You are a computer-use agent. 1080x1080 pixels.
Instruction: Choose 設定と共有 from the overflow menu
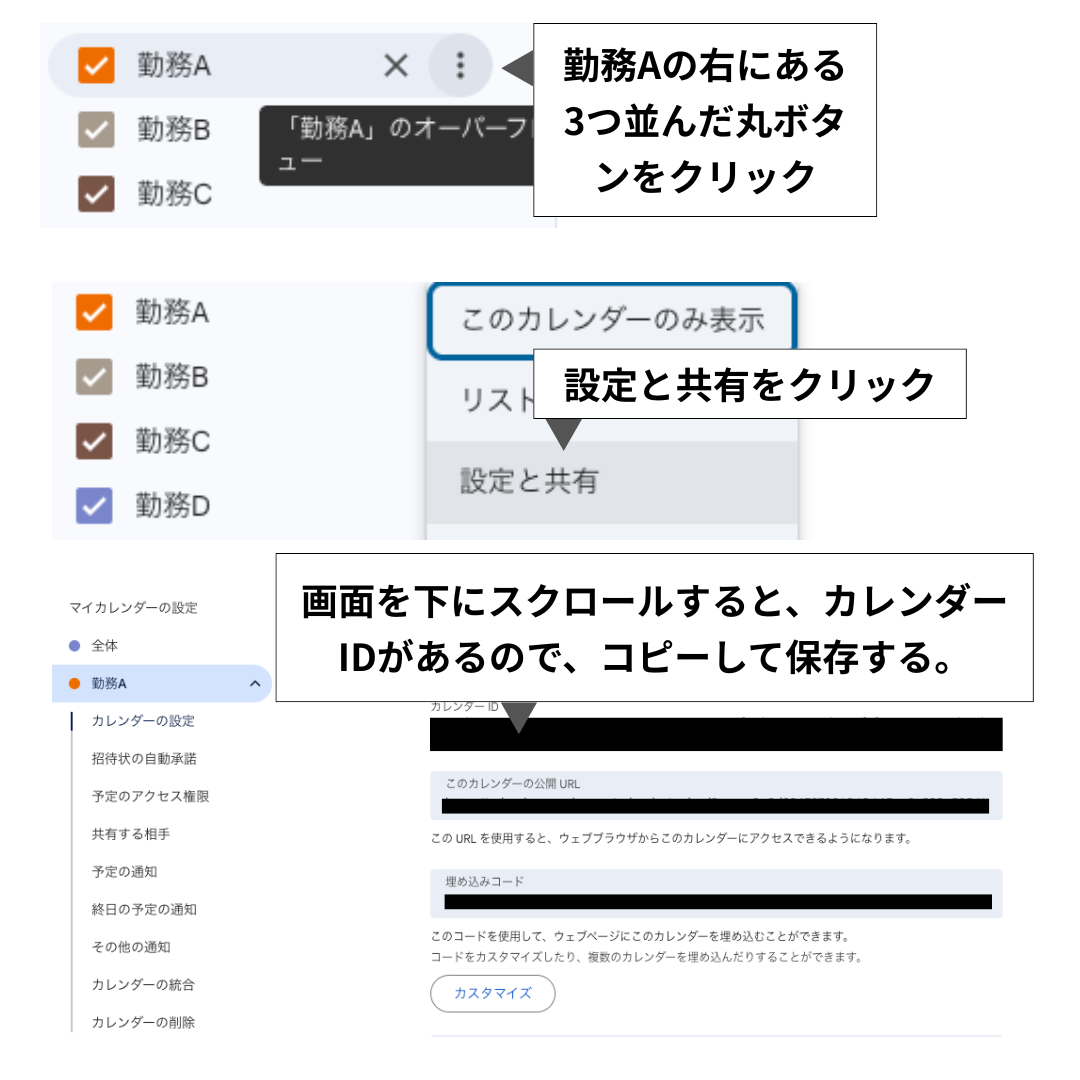click(612, 482)
